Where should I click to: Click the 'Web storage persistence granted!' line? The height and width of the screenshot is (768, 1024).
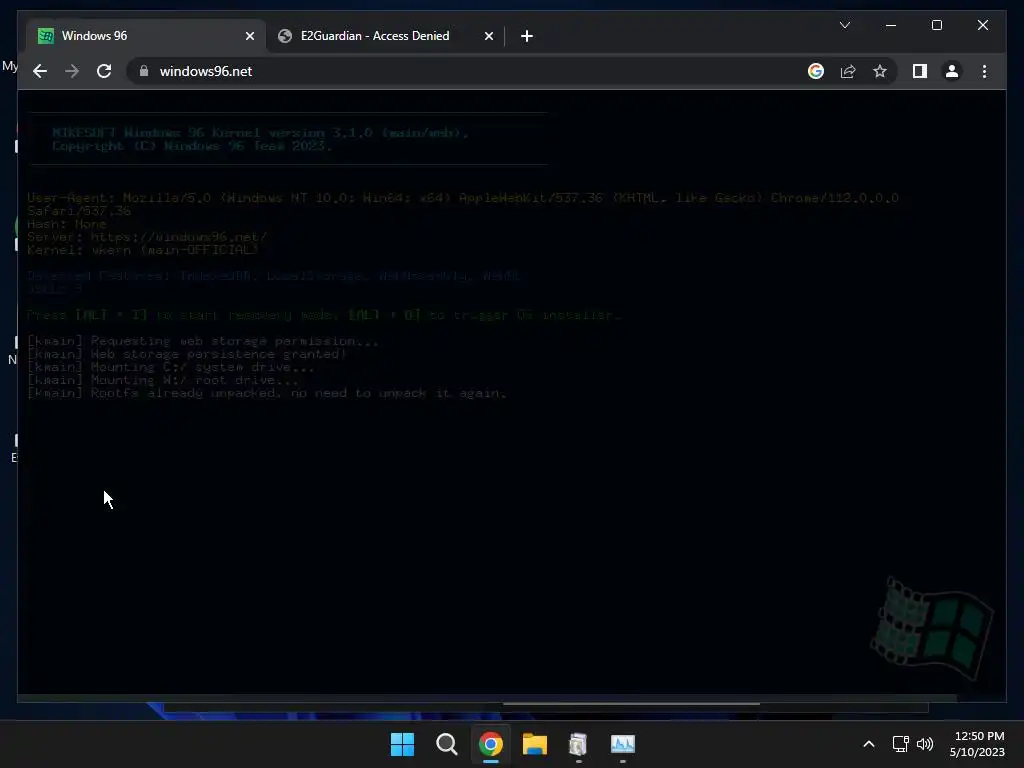pyautogui.click(x=187, y=354)
